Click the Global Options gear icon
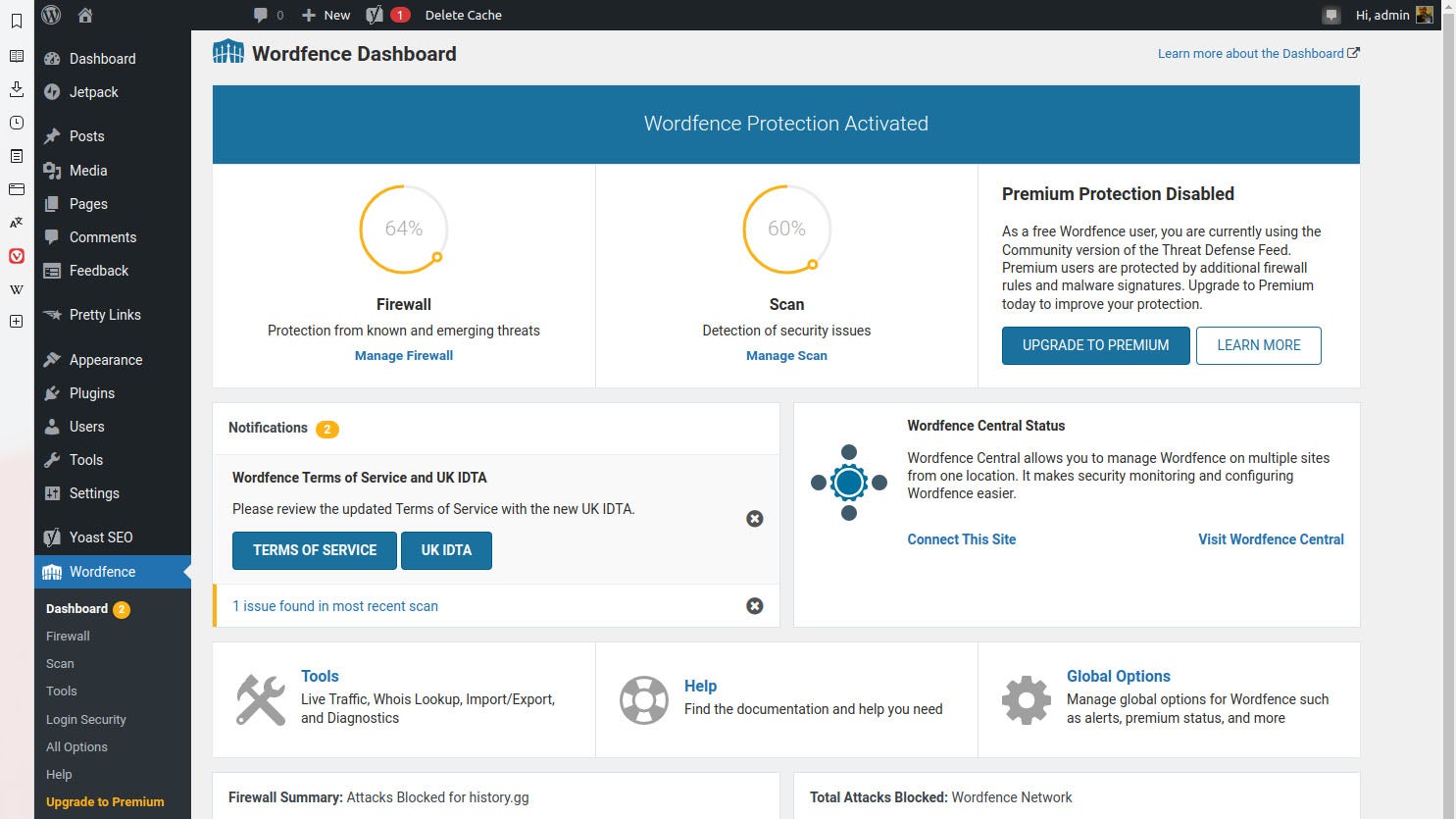Viewport: 1456px width, 819px height. 1027,700
